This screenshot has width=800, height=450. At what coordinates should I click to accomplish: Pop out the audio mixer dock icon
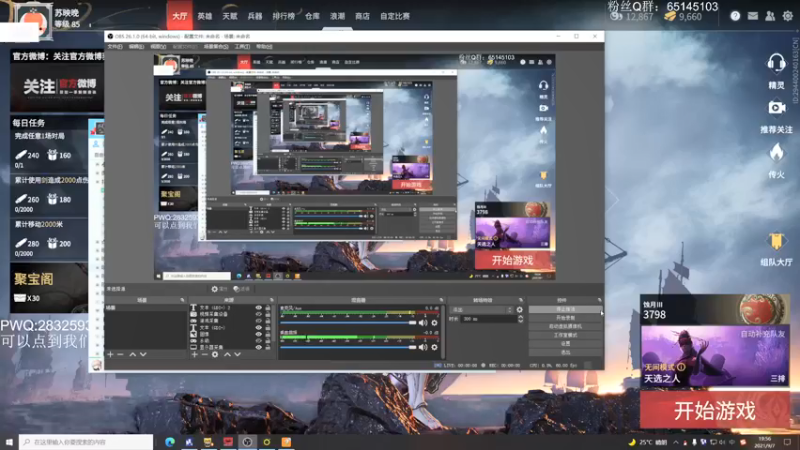coord(441,300)
